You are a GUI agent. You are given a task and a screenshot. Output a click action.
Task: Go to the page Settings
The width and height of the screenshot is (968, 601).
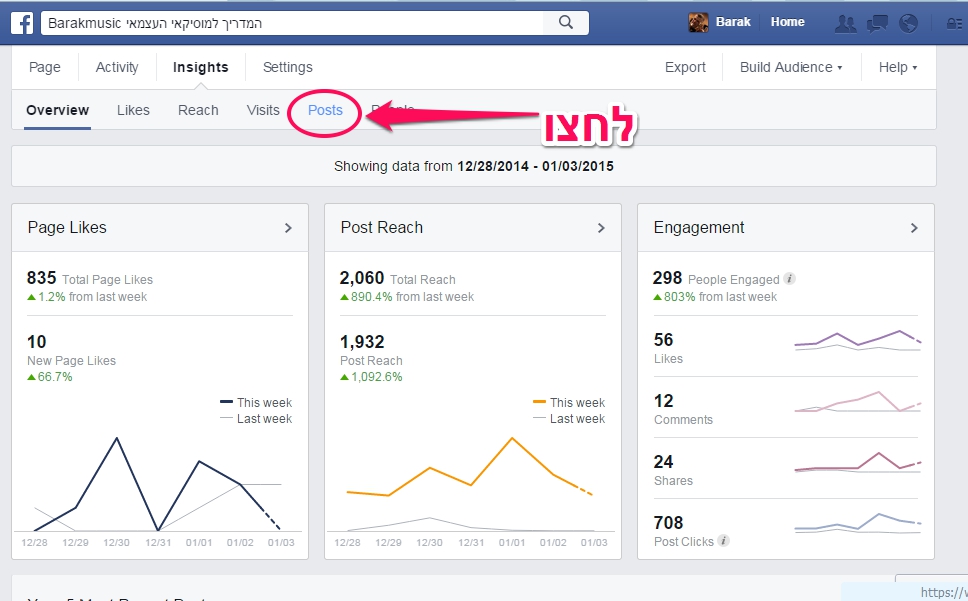(x=288, y=67)
